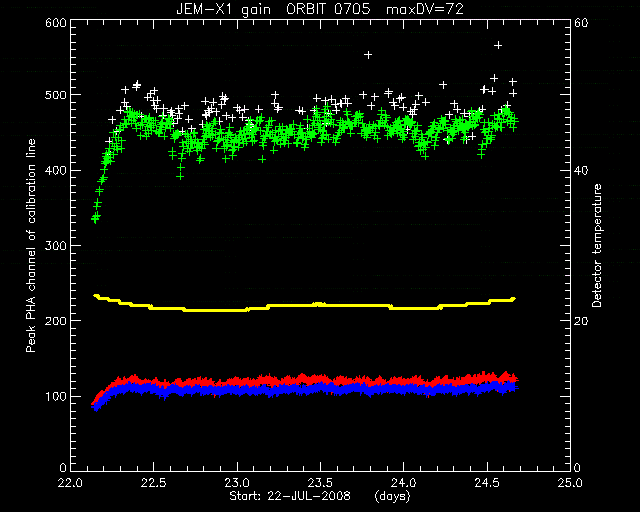Select the 'Start: 22-JUL-2008' x-axis caption
The height and width of the screenshot is (512, 640).
pos(290,496)
